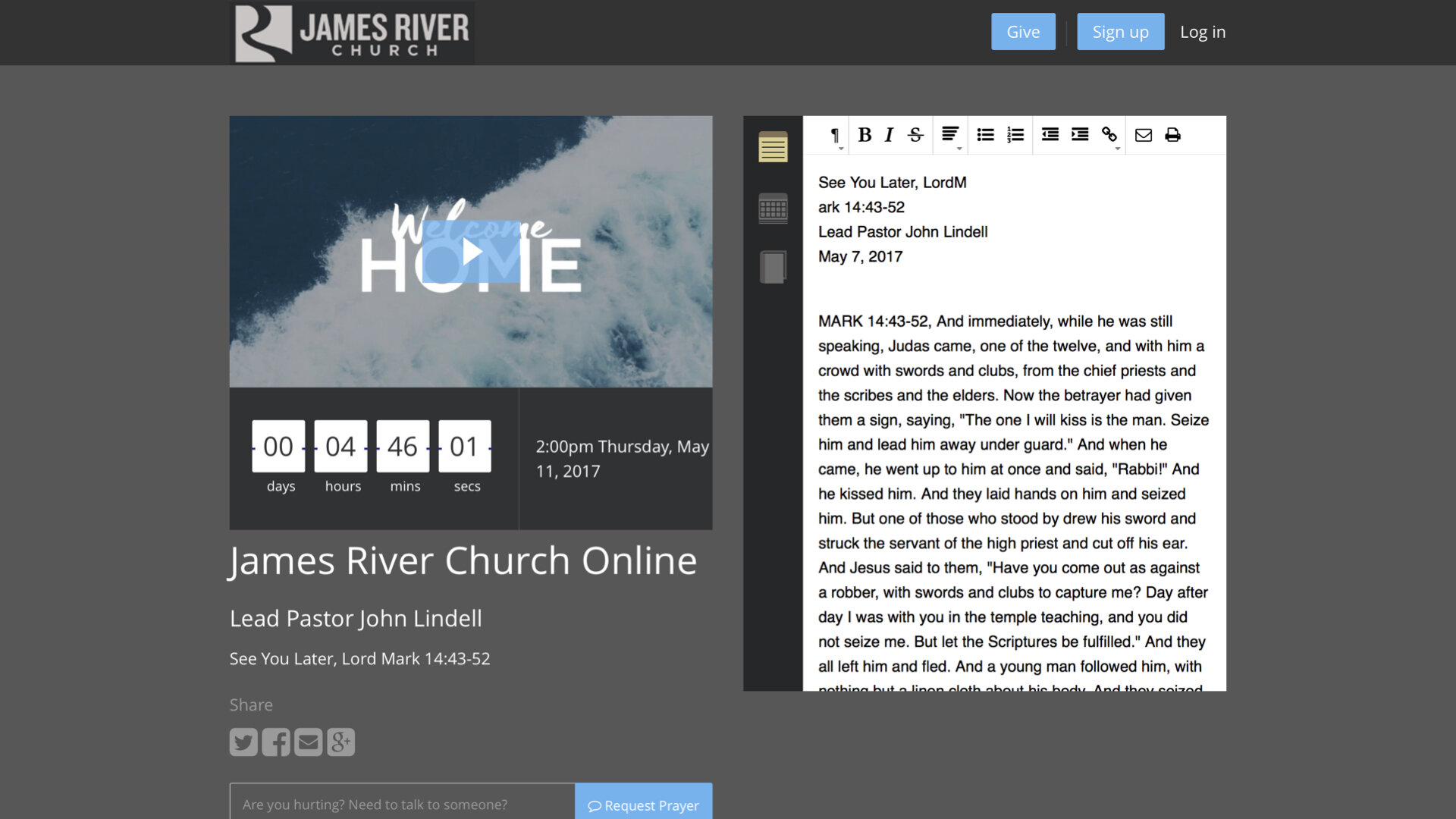Share via email icon below Share
1456x819 pixels.
(309, 742)
